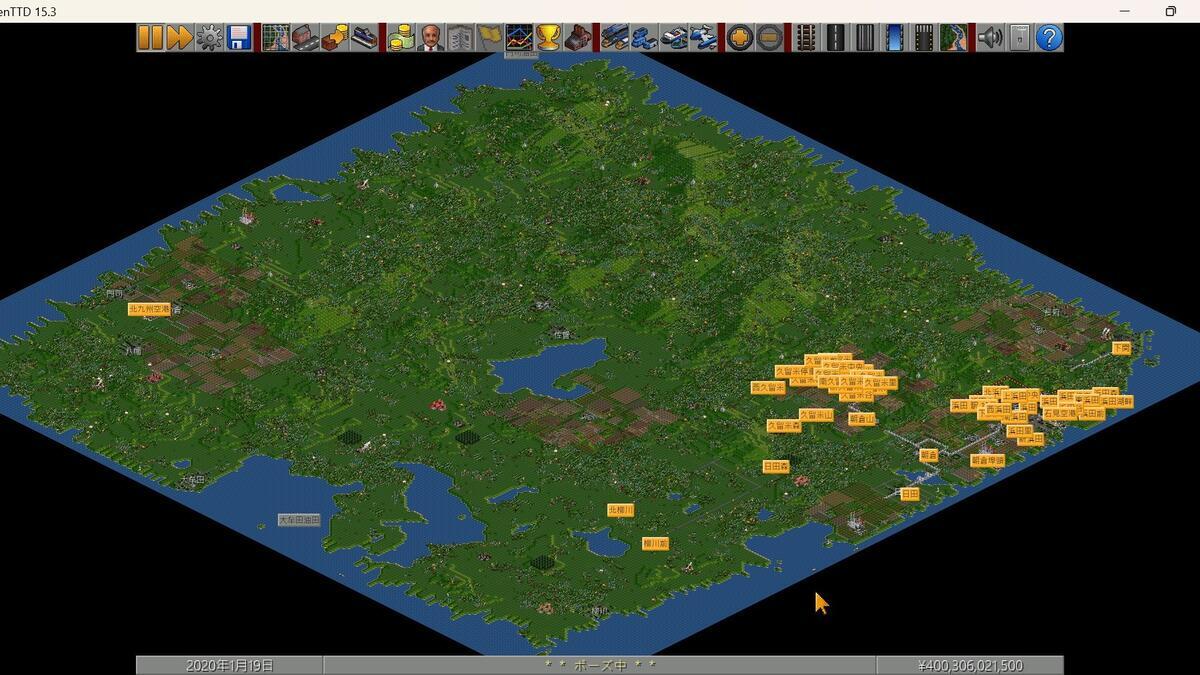Open company finances window
The image size is (1200, 675).
click(x=401, y=38)
